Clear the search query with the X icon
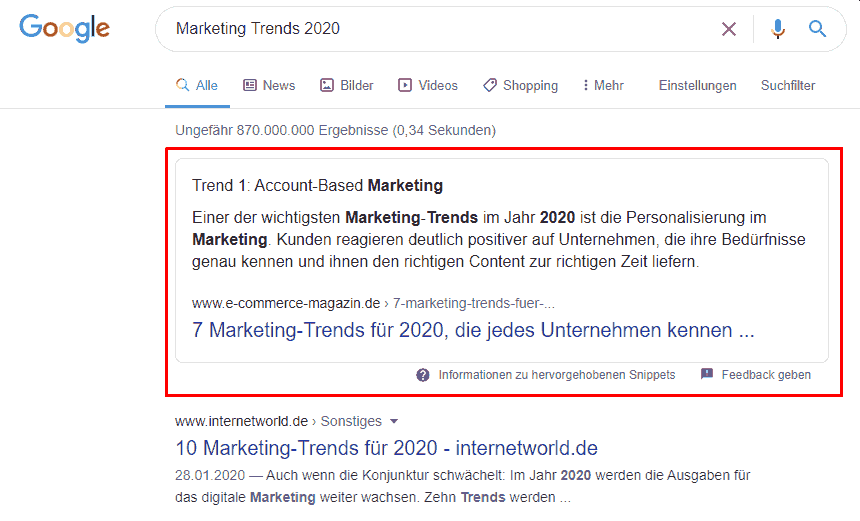Image resolution: width=860 pixels, height=521 pixels. (x=728, y=29)
